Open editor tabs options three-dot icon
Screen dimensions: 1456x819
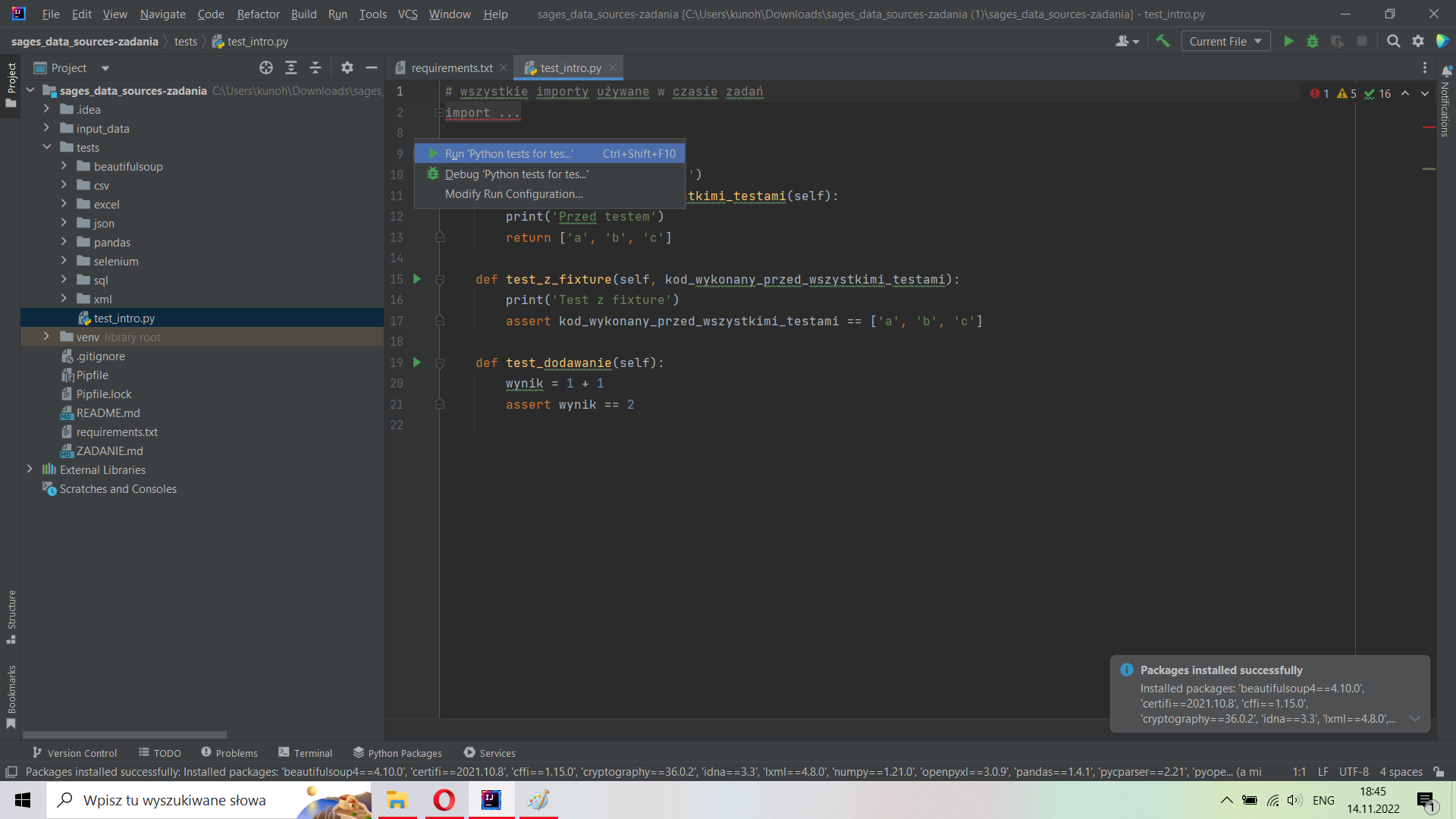tap(1425, 67)
